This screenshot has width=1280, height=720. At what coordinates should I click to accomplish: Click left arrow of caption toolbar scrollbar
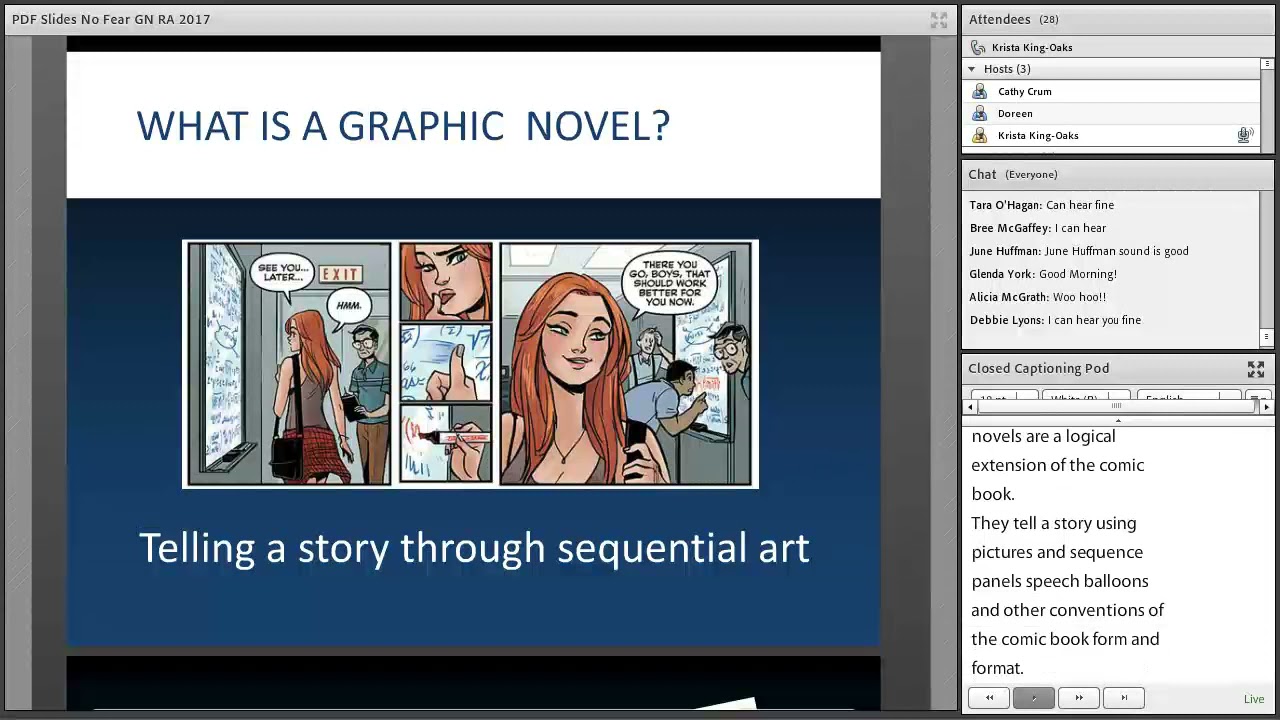[970, 407]
